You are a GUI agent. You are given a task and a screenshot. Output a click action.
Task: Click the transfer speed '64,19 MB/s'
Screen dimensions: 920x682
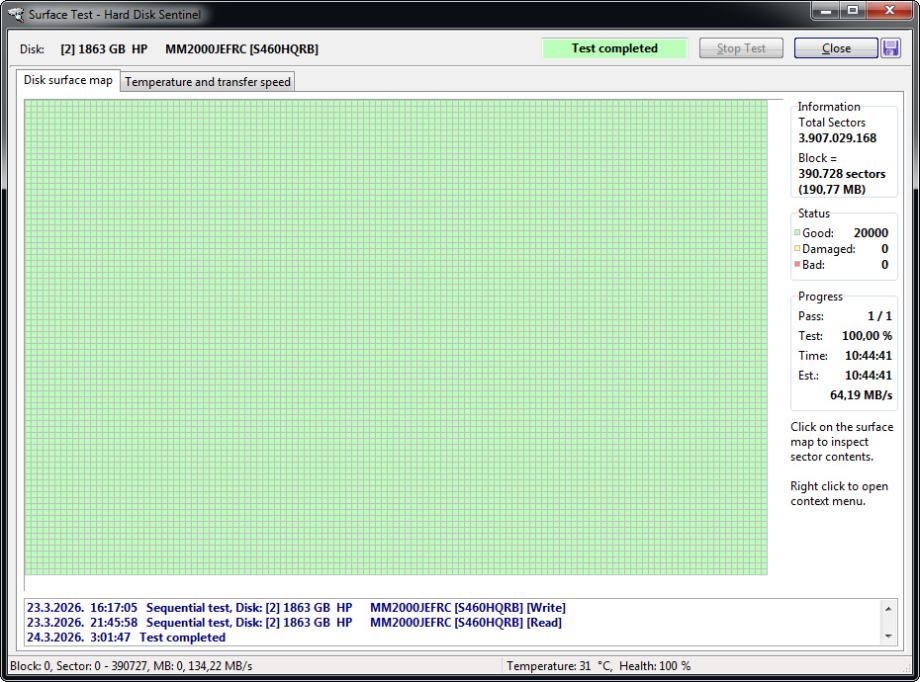pyautogui.click(x=861, y=395)
